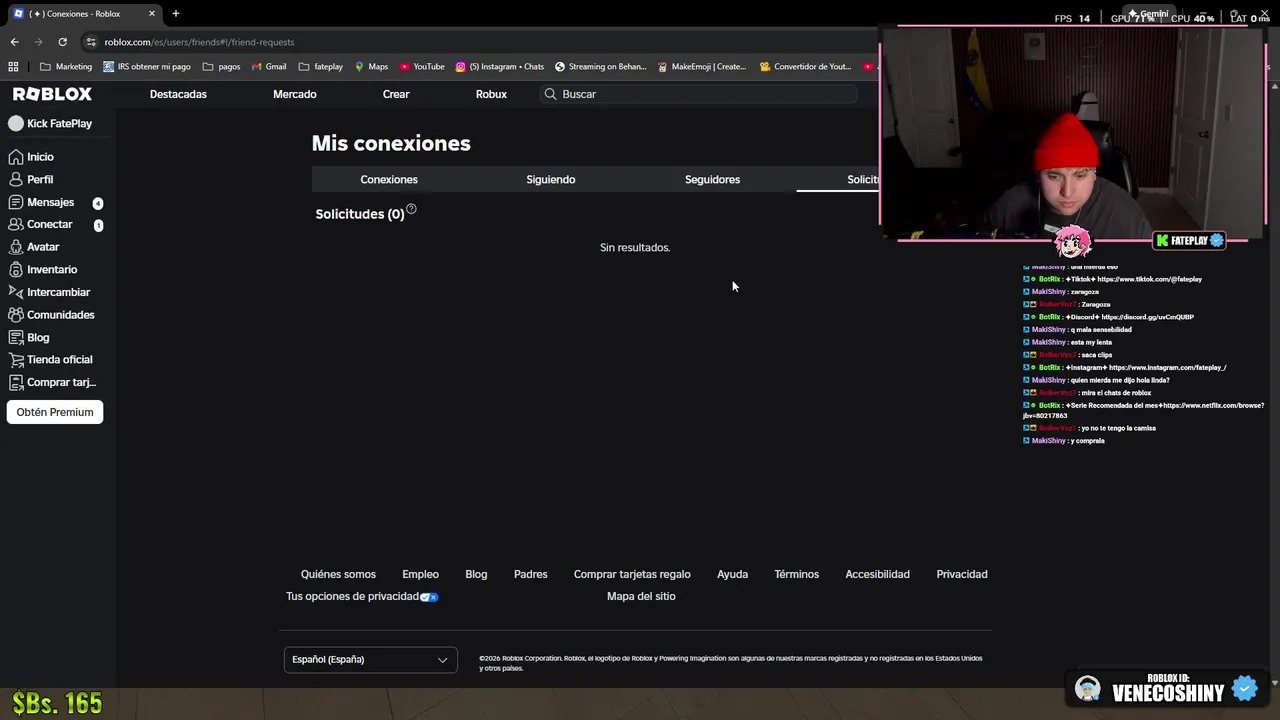Viewport: 1280px width, 720px height.
Task: Toggle the Tus opciones de privacidad switch
Action: pyautogui.click(x=429, y=597)
